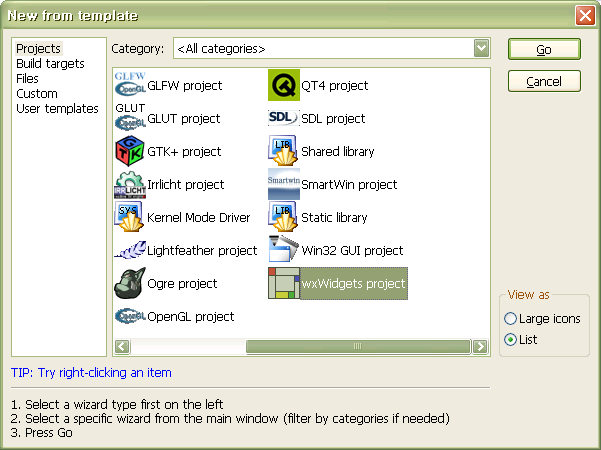Screen dimensions: 601x450
Task: Click the highlighted wxWidgets project label
Action: click(353, 283)
